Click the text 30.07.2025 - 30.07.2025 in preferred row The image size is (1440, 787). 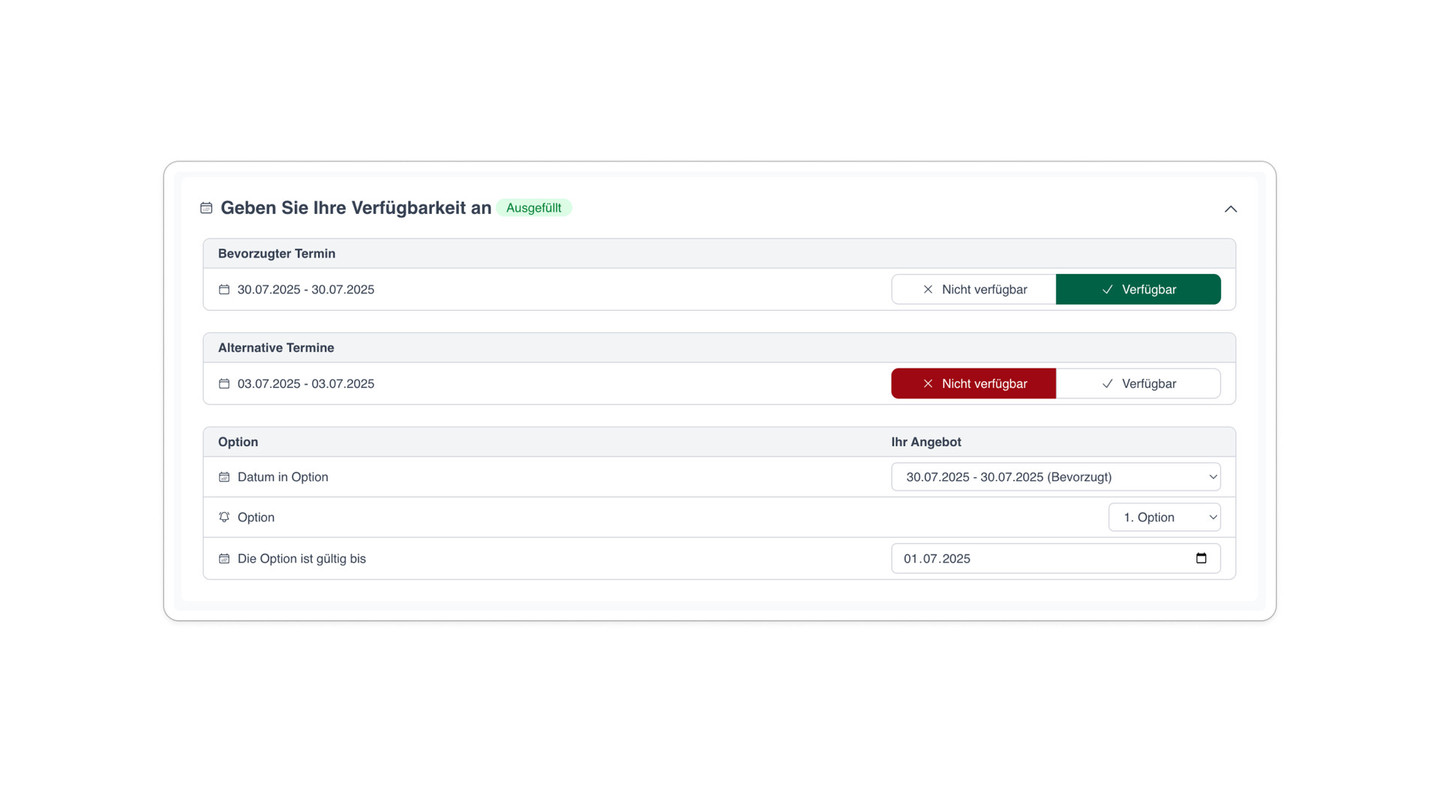click(x=306, y=290)
